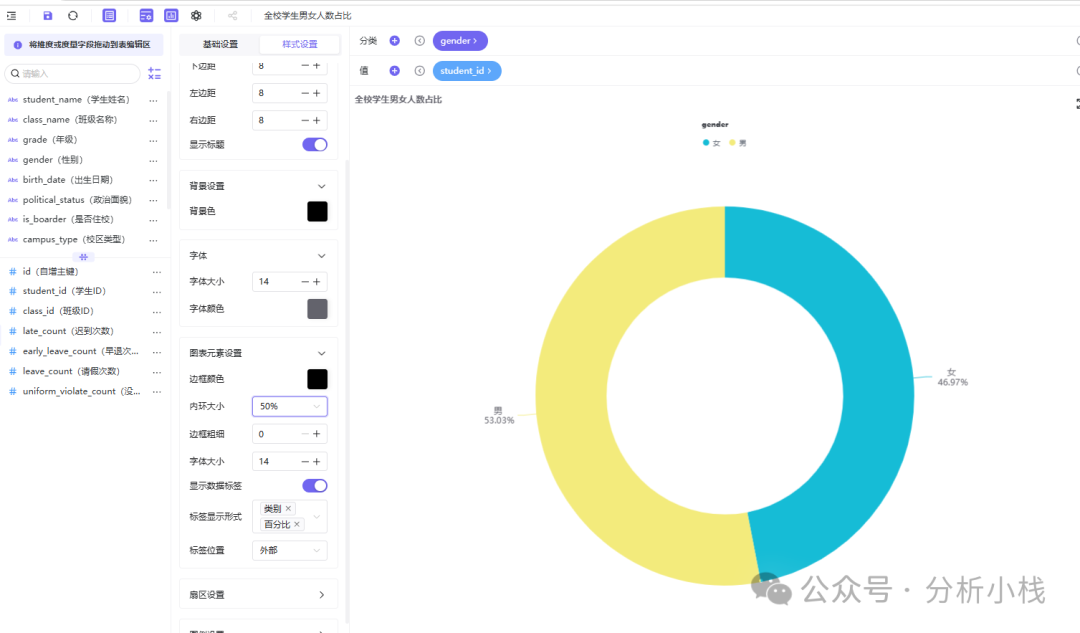This screenshot has width=1080, height=633.
Task: Select the early_leave_count field row
Action: [80, 351]
